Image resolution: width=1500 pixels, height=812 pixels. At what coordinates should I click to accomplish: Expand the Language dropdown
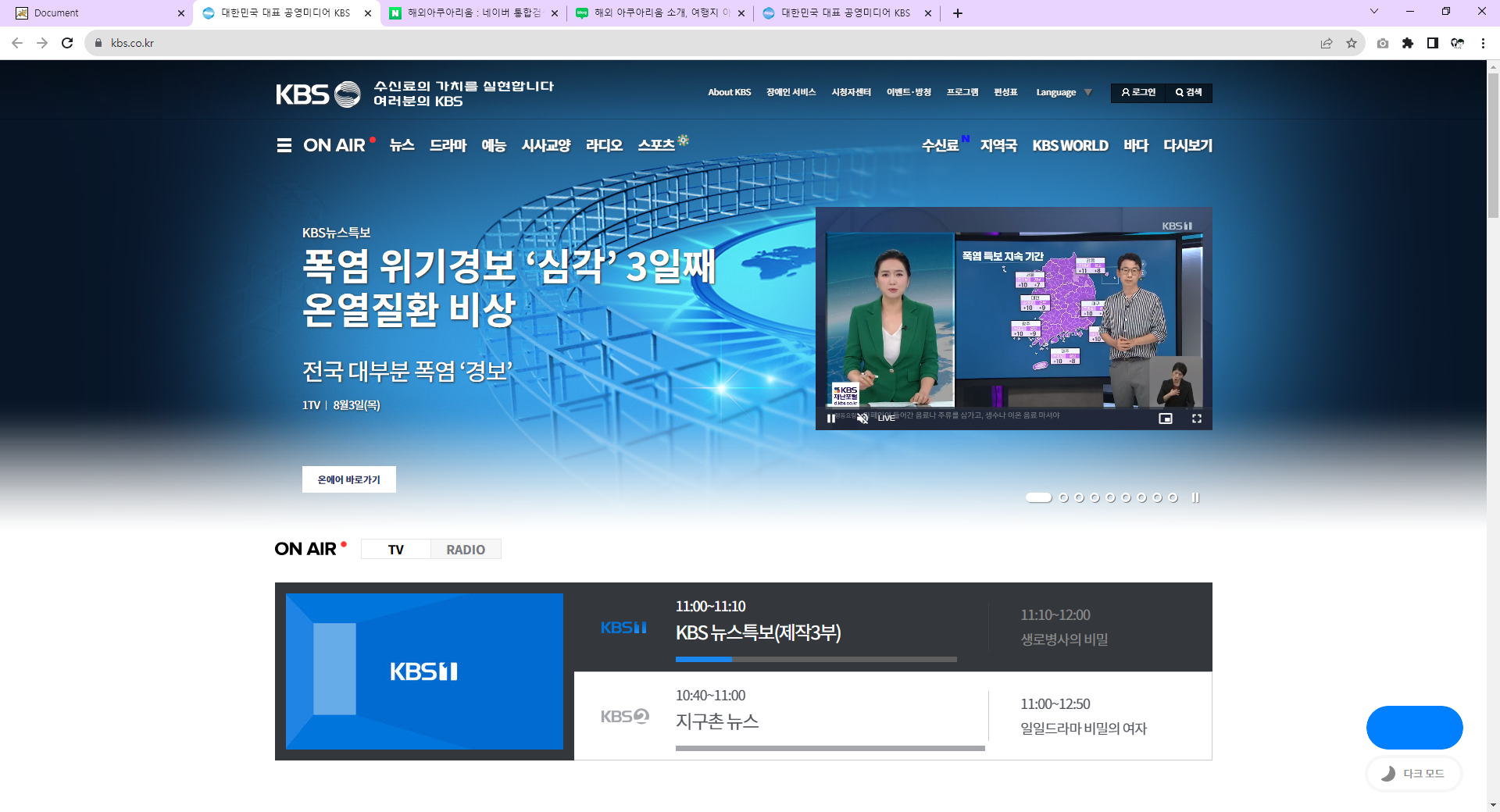coord(1064,92)
